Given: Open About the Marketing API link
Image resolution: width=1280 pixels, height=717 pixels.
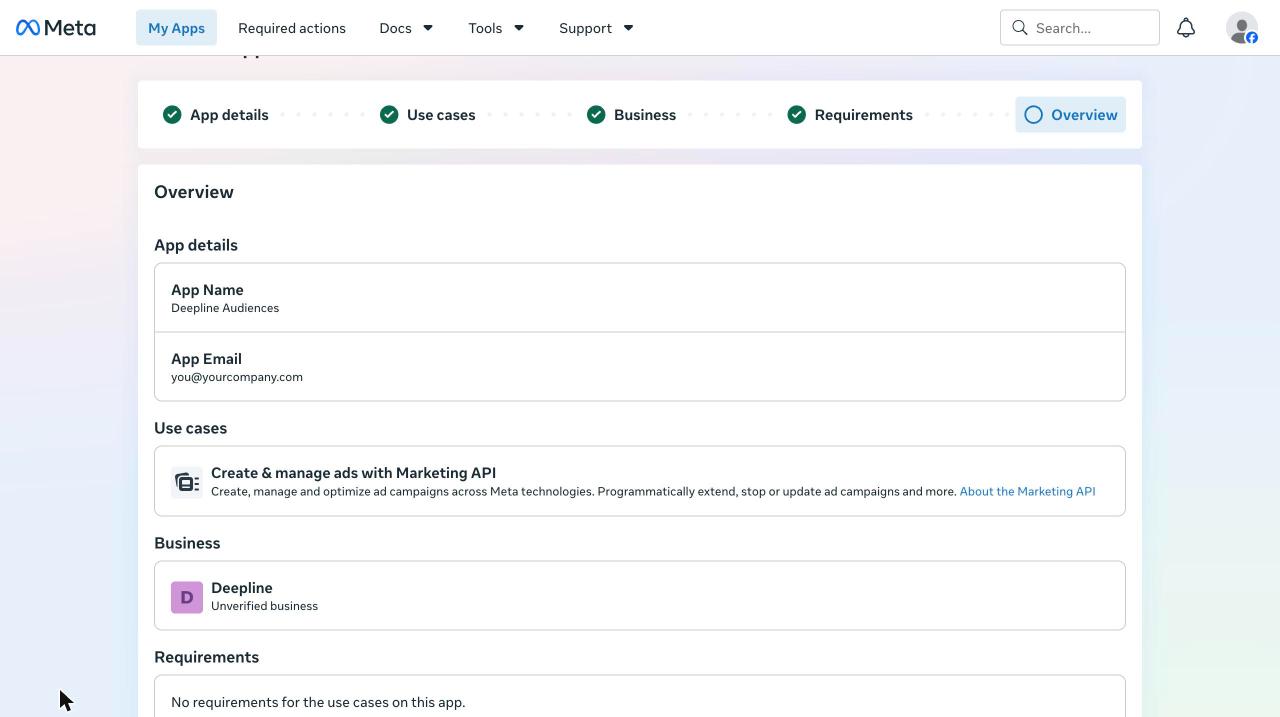Looking at the screenshot, I should point(1027,491).
